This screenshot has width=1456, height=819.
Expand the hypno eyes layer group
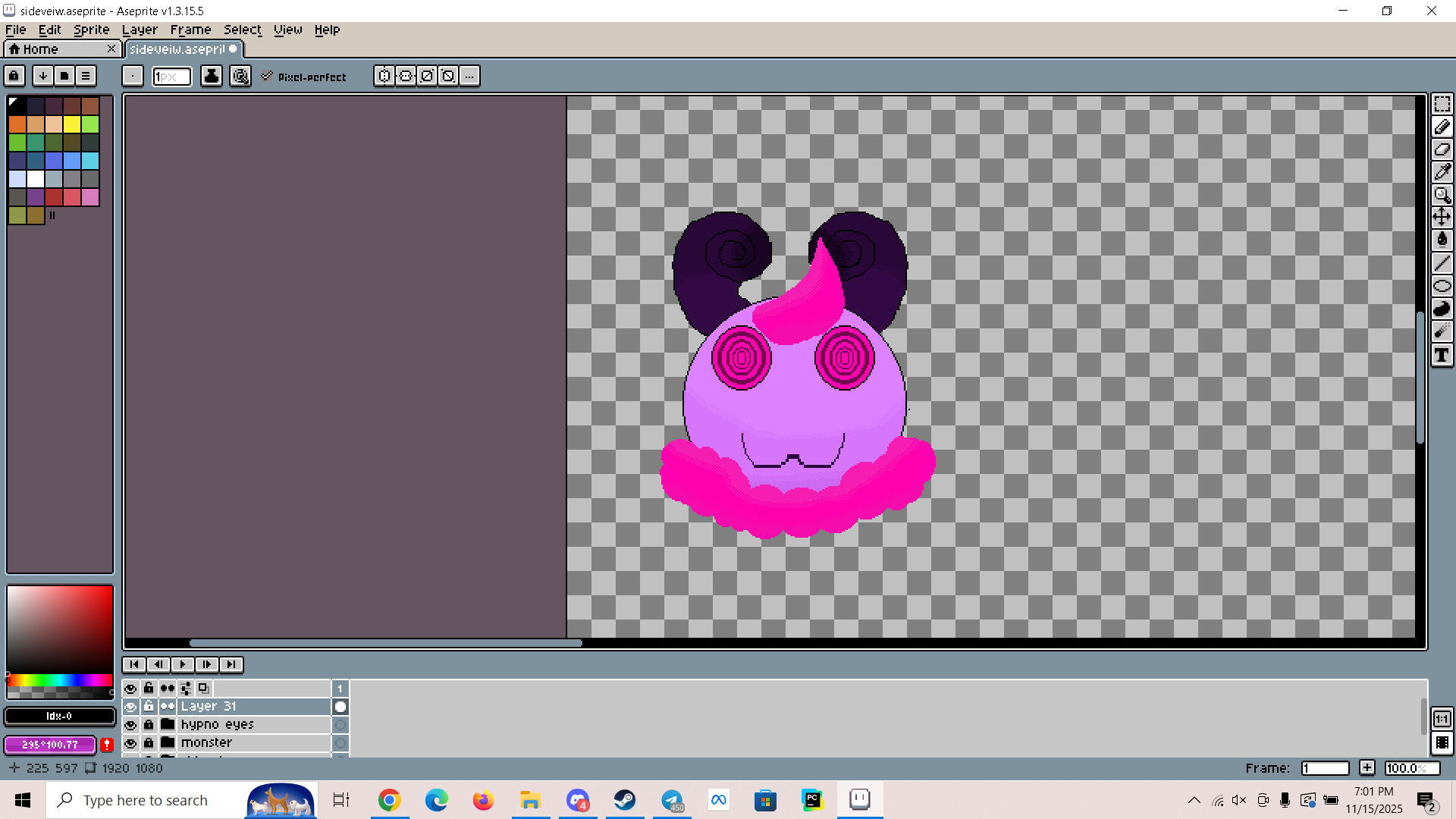click(x=168, y=725)
